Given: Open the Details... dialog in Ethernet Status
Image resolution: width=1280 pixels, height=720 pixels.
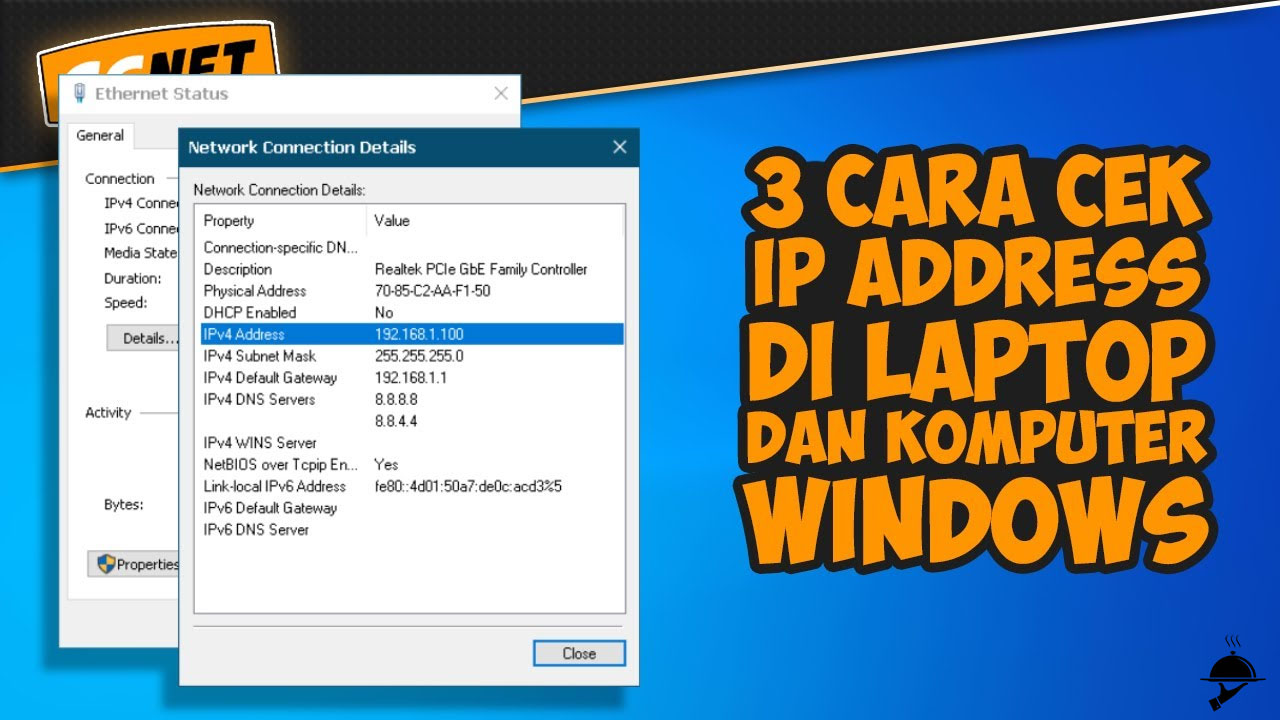Looking at the screenshot, I should [139, 338].
